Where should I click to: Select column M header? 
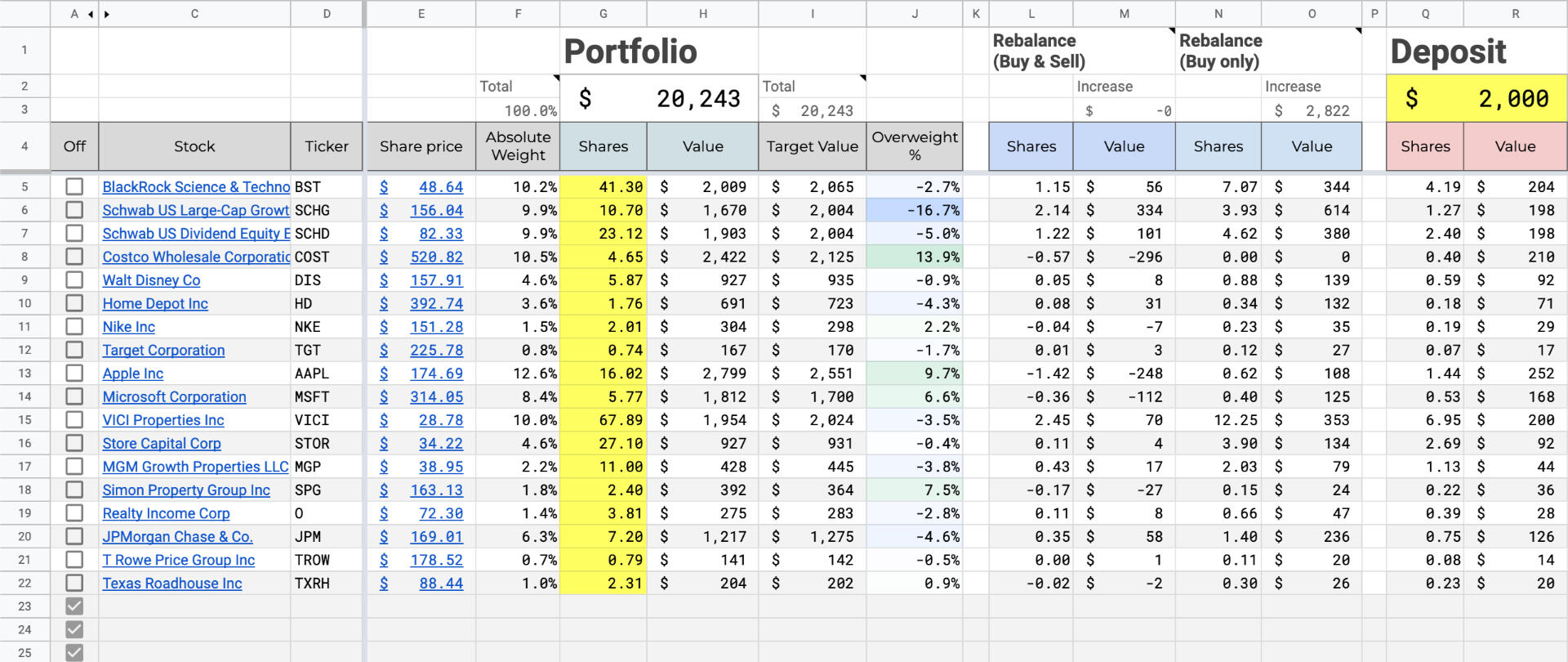(1125, 14)
